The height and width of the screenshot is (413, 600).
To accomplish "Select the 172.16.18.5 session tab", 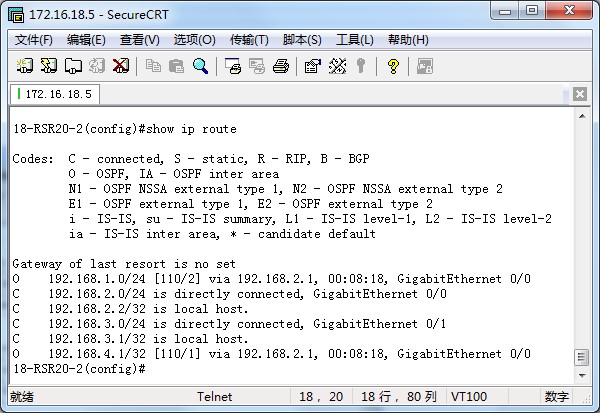I will [x=56, y=94].
